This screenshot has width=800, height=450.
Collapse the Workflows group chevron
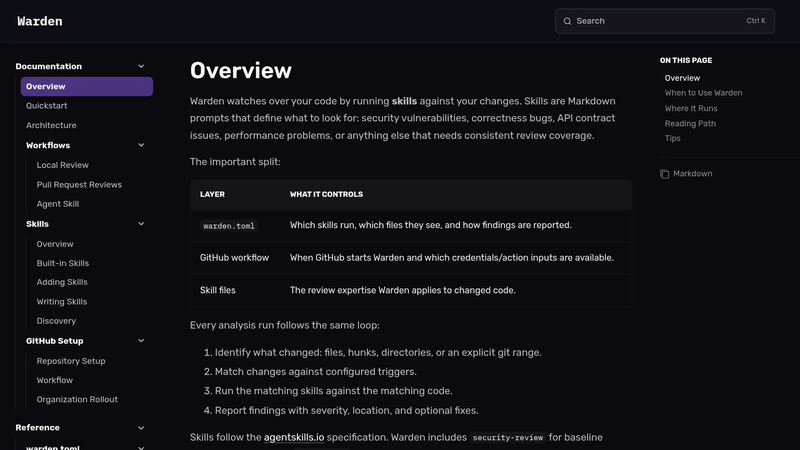coord(141,145)
